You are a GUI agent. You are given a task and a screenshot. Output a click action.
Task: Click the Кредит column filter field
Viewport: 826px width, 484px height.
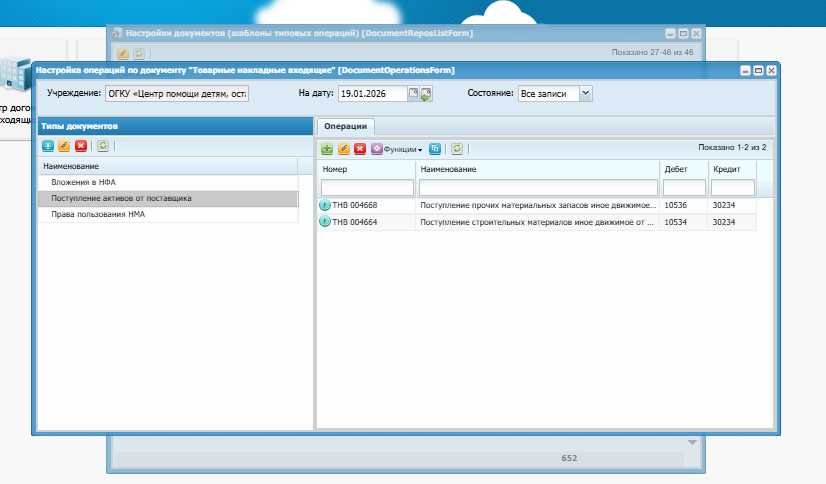point(733,187)
